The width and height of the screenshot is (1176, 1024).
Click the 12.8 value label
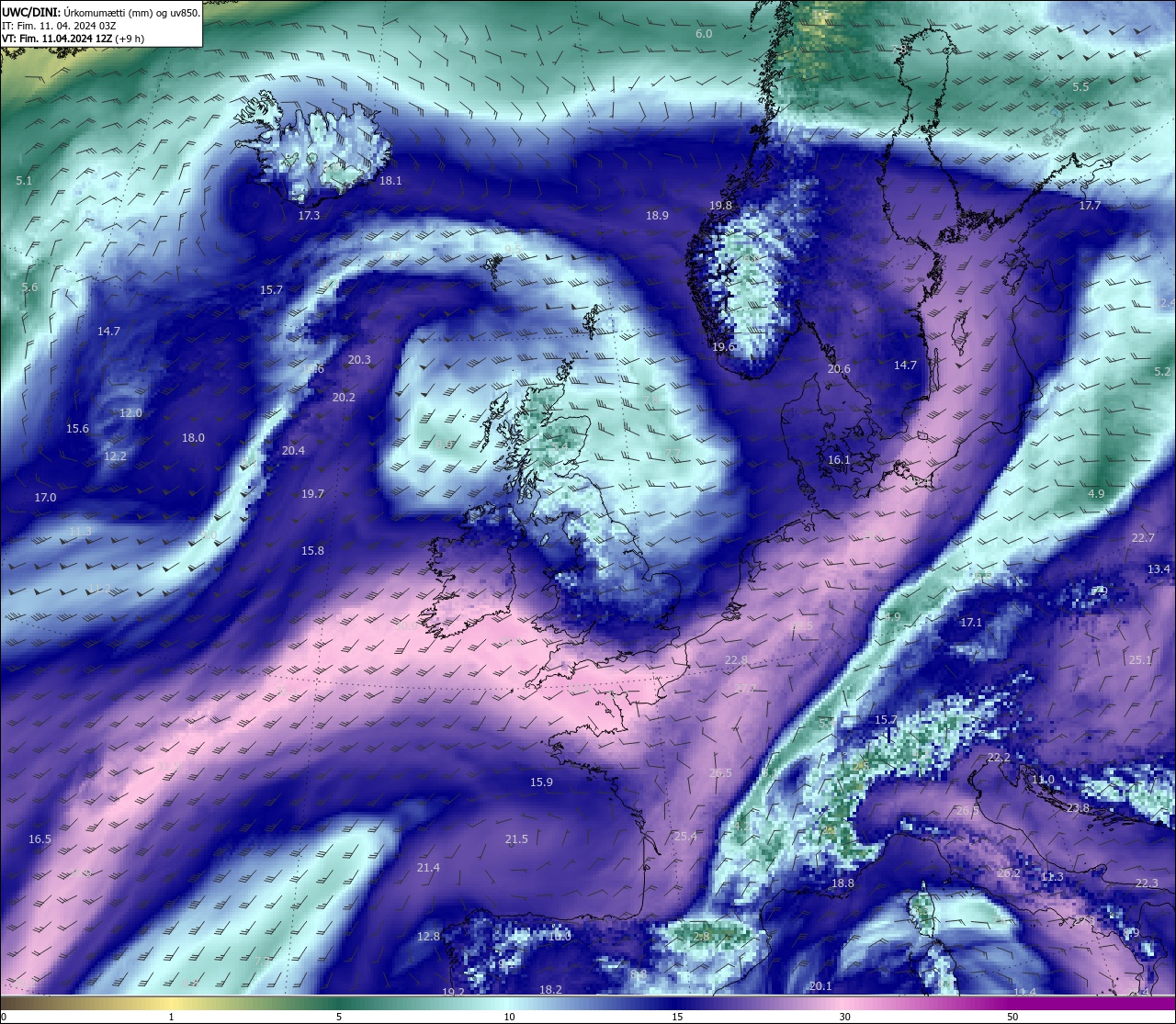[x=428, y=937]
